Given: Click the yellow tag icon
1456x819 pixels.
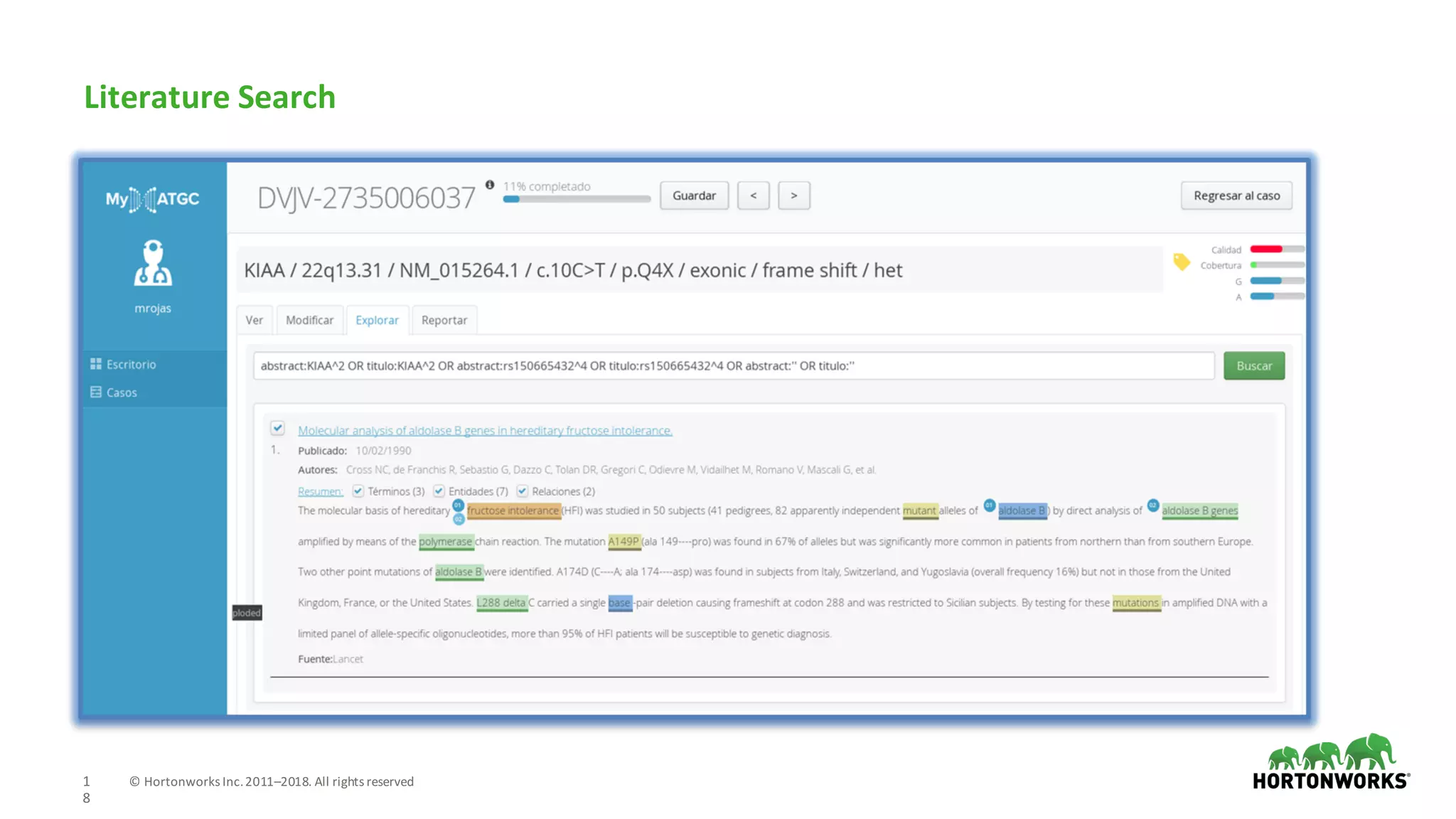Looking at the screenshot, I should coord(1181,262).
